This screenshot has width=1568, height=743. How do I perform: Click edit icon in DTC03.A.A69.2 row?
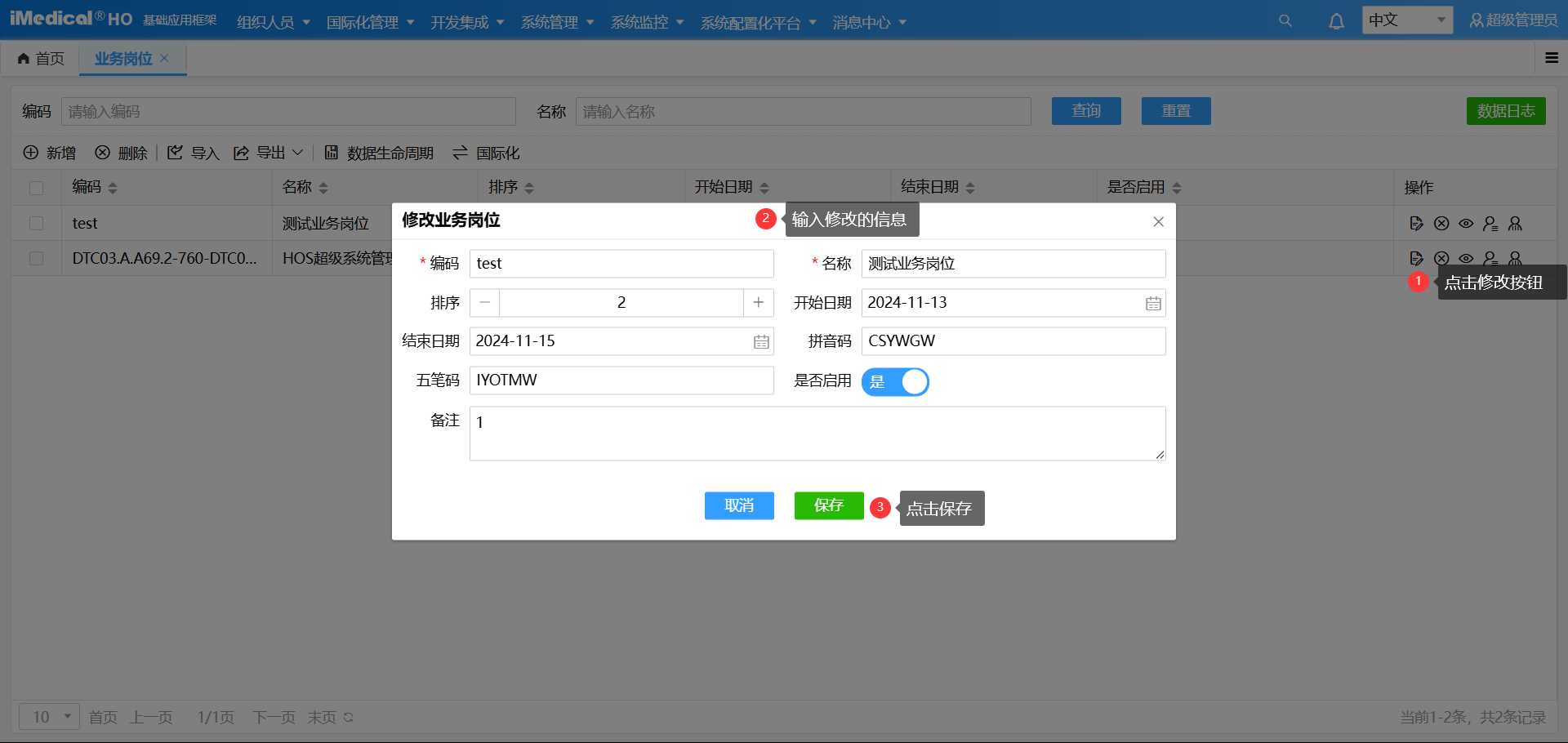coord(1417,258)
